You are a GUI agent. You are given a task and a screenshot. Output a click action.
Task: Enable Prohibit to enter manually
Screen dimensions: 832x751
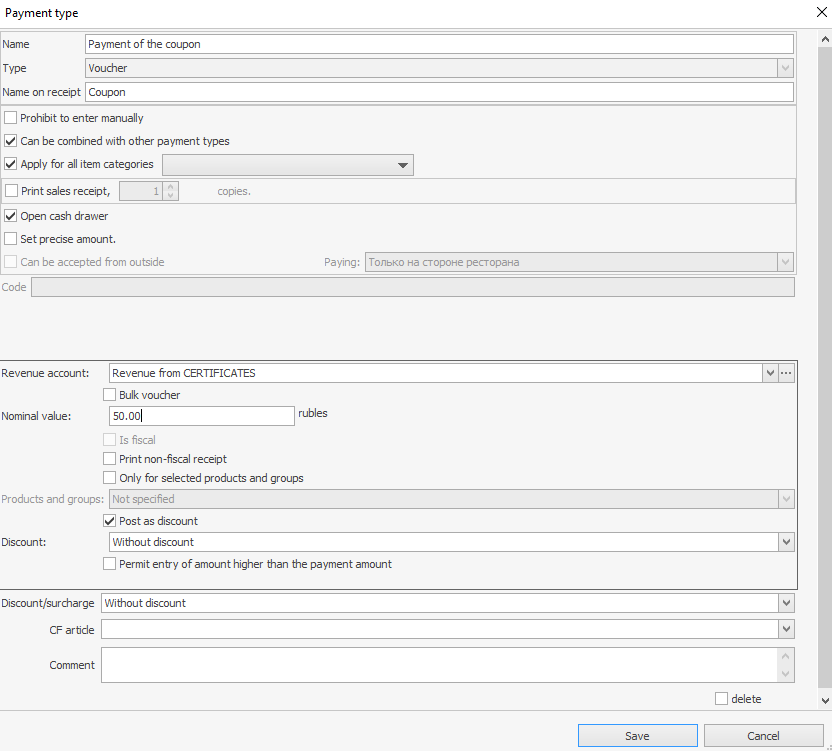[x=11, y=118]
